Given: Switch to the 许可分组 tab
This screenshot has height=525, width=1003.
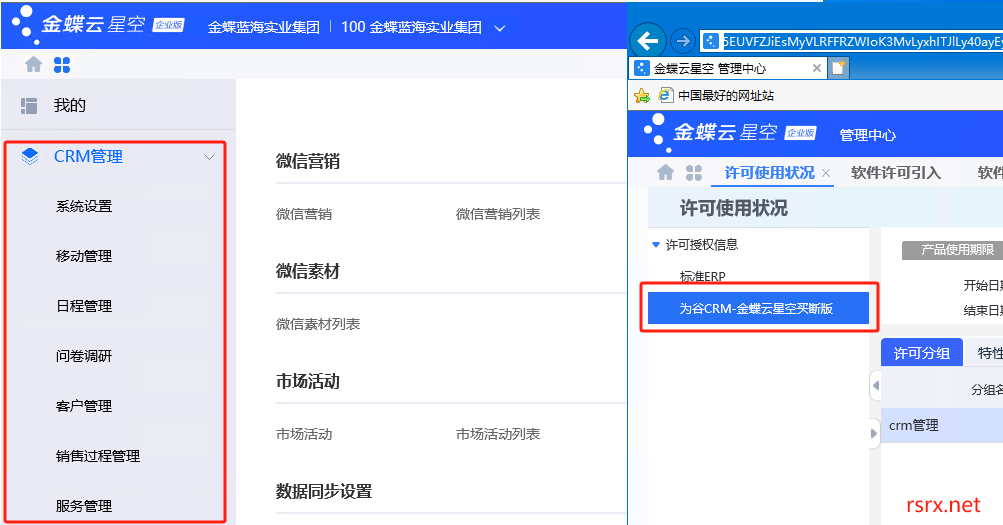Looking at the screenshot, I should pos(922,352).
